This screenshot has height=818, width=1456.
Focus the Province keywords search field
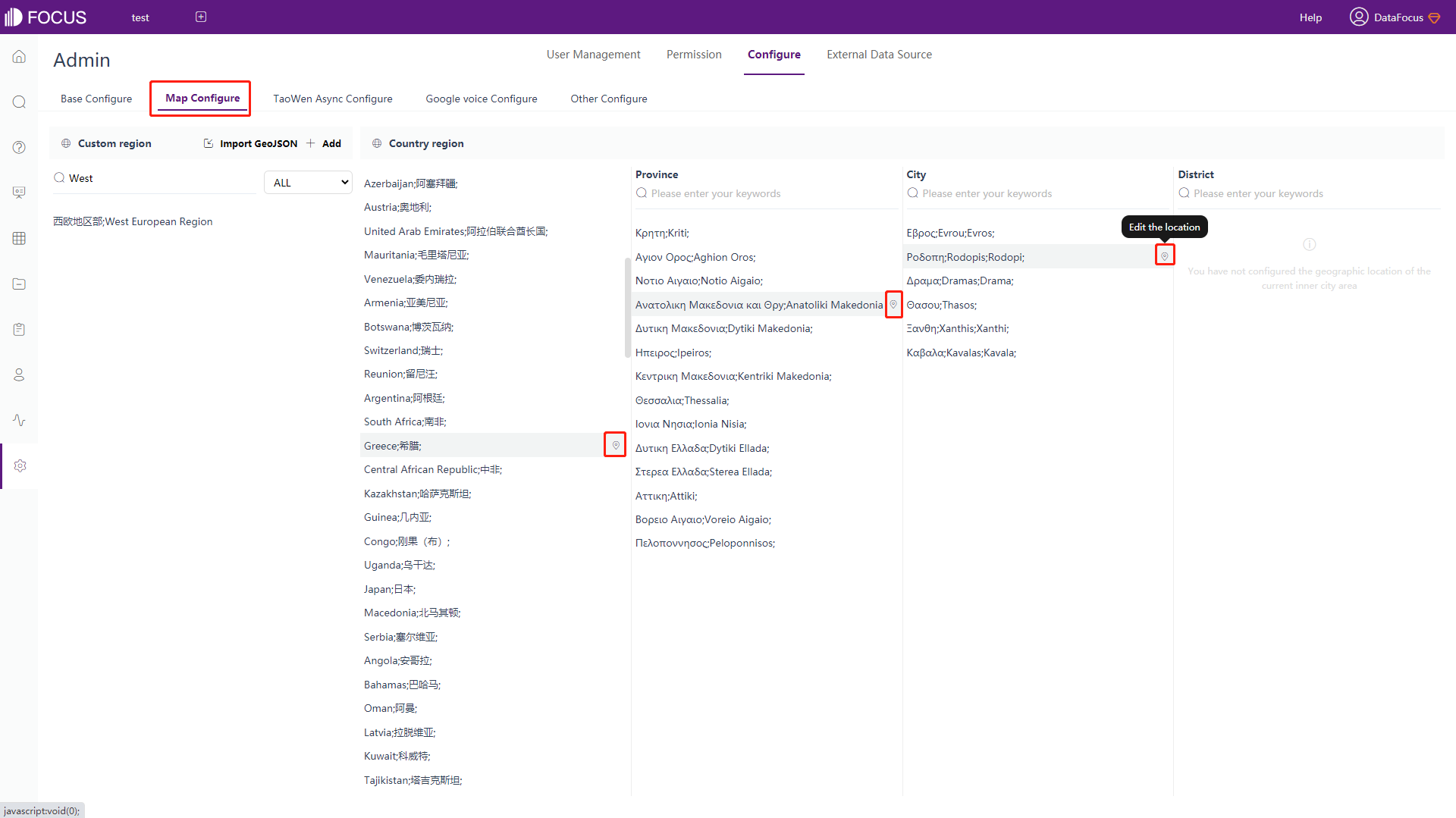click(766, 193)
